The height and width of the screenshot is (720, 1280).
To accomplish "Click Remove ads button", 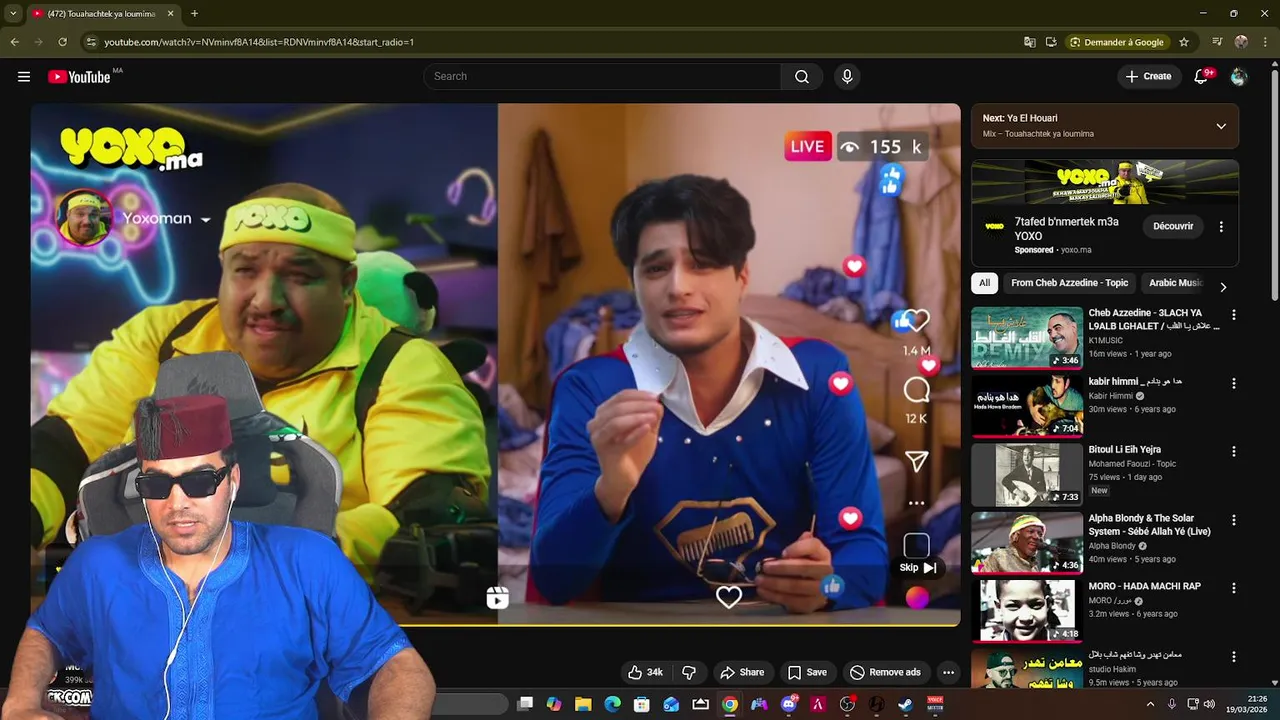I will [885, 672].
